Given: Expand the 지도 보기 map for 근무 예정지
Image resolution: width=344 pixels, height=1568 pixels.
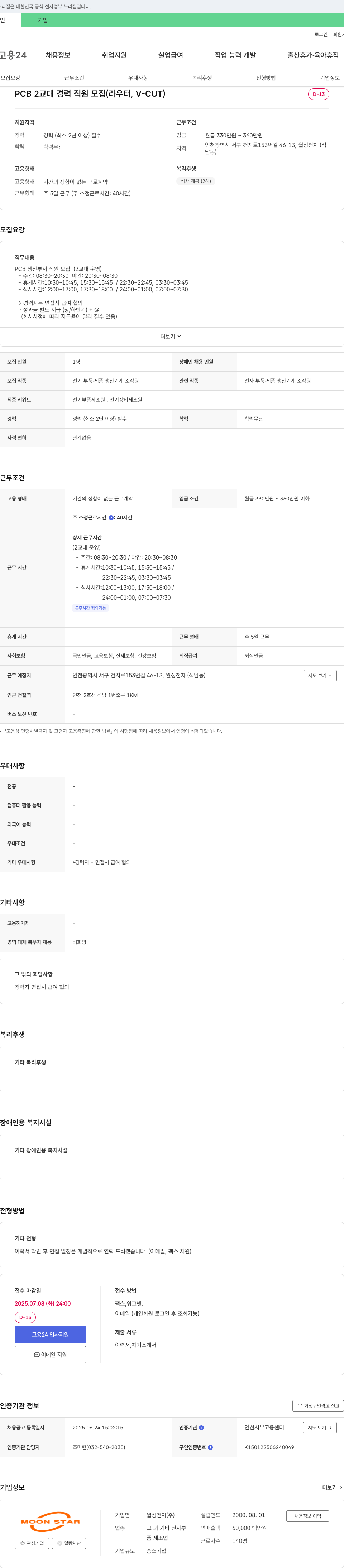Looking at the screenshot, I should [x=320, y=676].
